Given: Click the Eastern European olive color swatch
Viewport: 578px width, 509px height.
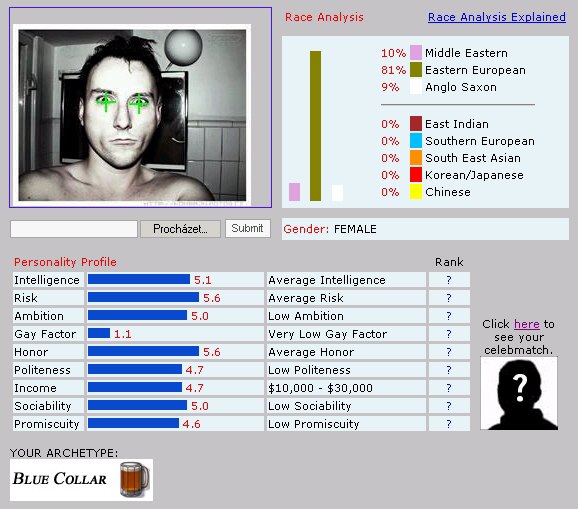Looking at the screenshot, I should (416, 70).
